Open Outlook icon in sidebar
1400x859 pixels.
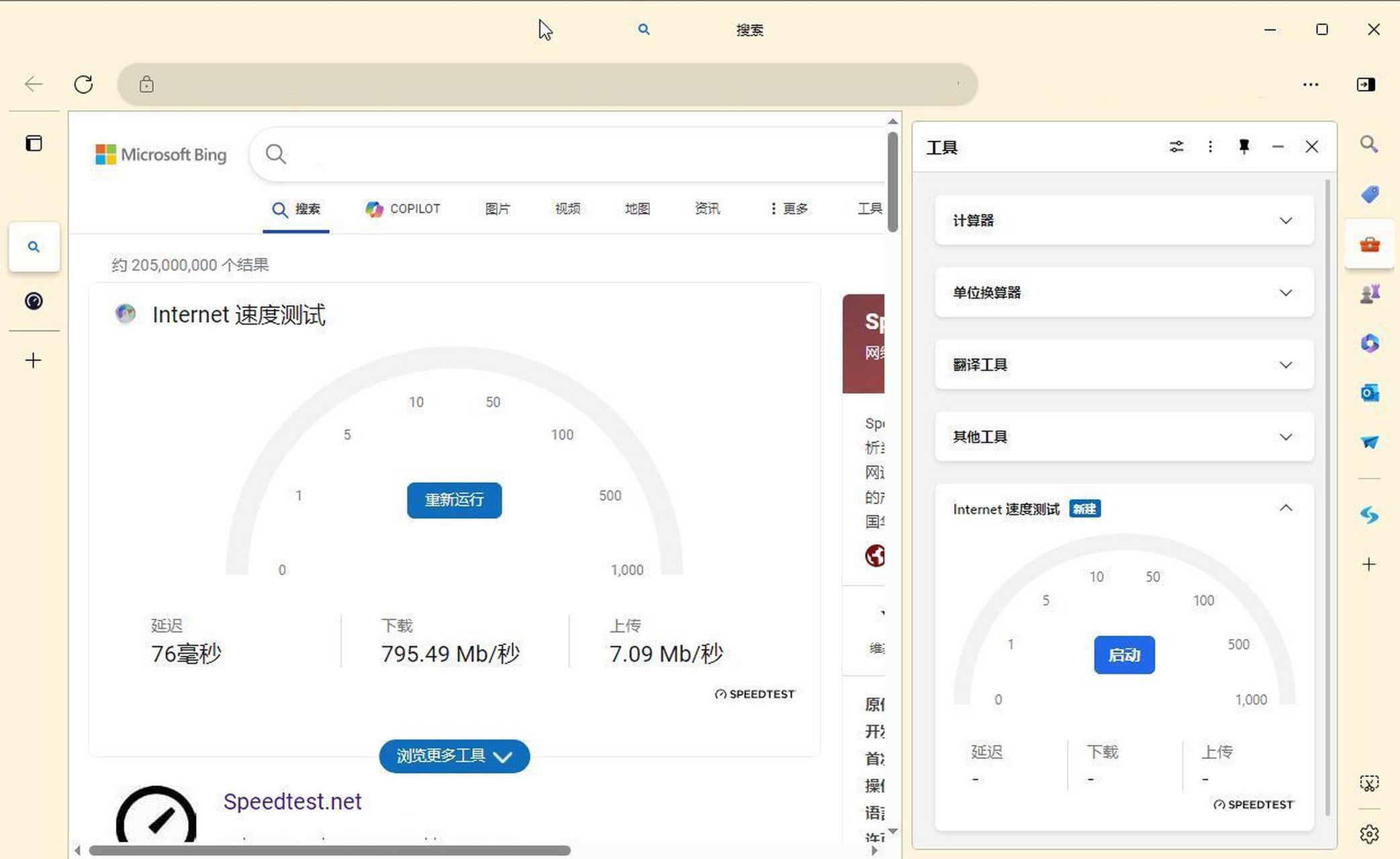tap(1370, 393)
